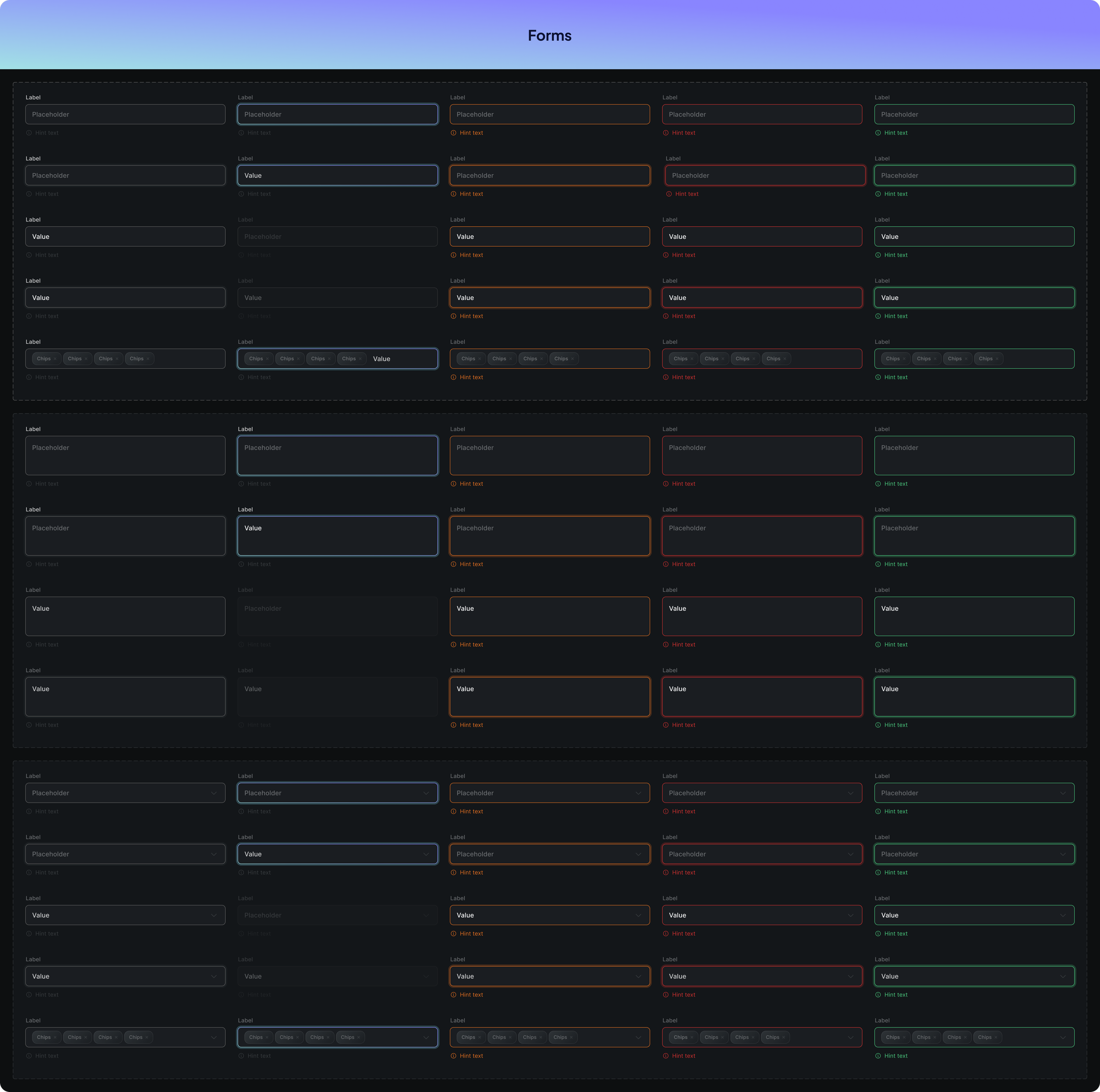This screenshot has width=1100, height=1092.
Task: Click chevron of disabled dropdown showing Value
Action: (426, 976)
